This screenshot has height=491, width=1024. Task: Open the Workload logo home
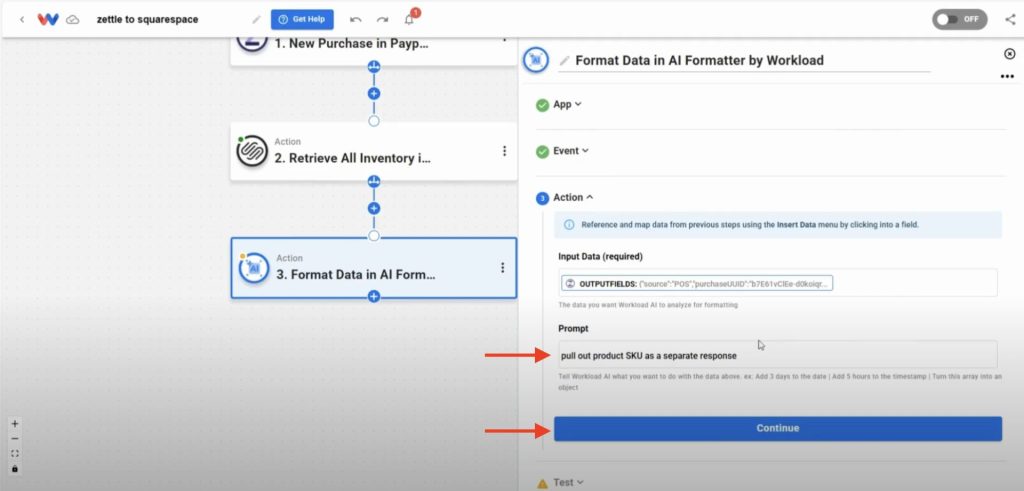(x=48, y=20)
